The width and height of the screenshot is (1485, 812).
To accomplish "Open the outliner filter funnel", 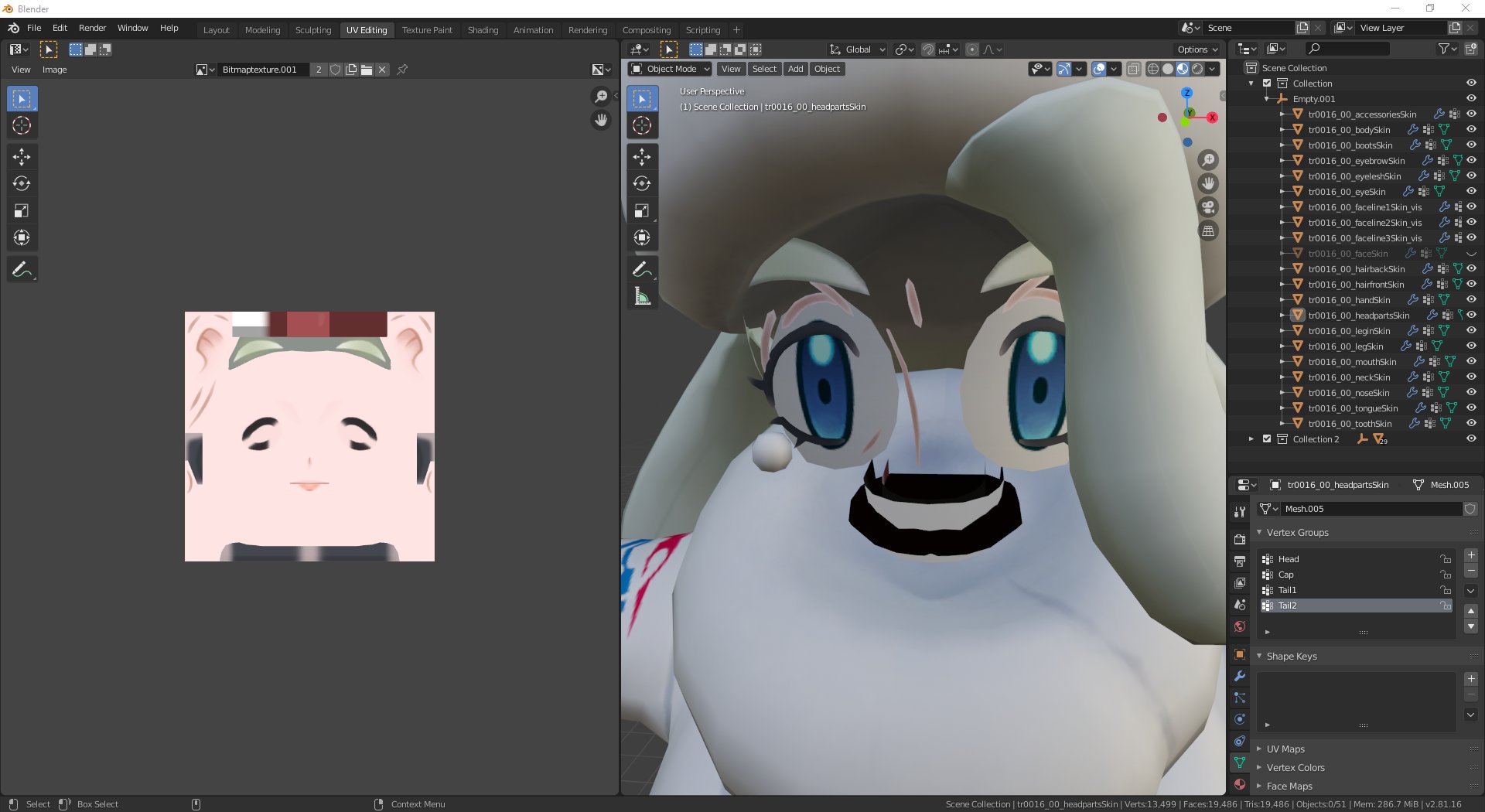I will [1446, 49].
